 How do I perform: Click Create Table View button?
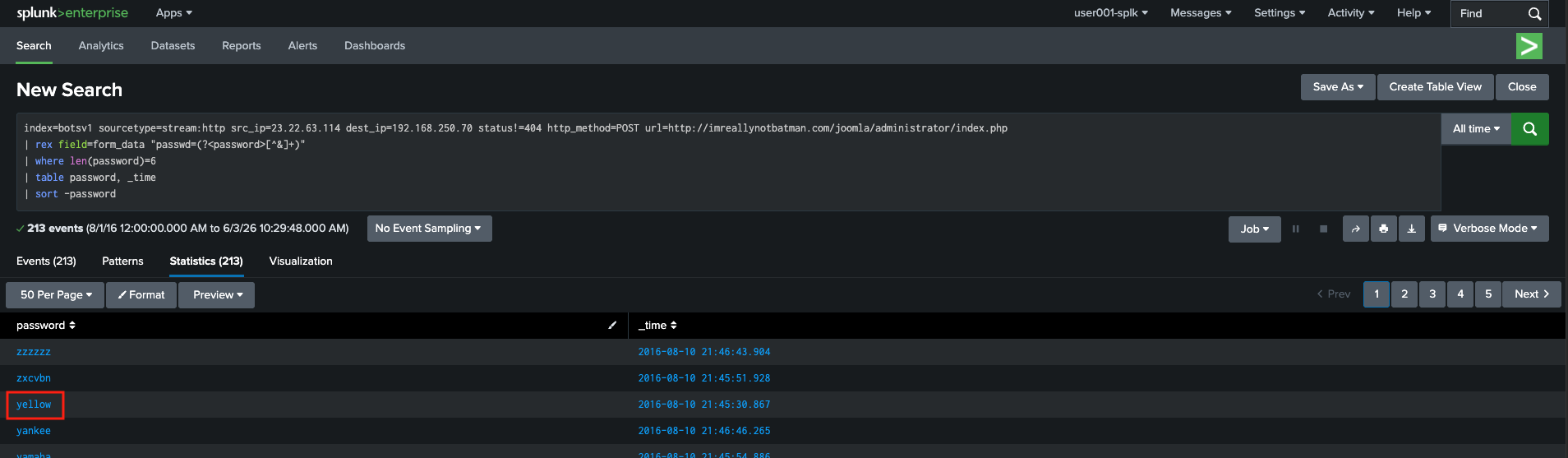pos(1435,87)
